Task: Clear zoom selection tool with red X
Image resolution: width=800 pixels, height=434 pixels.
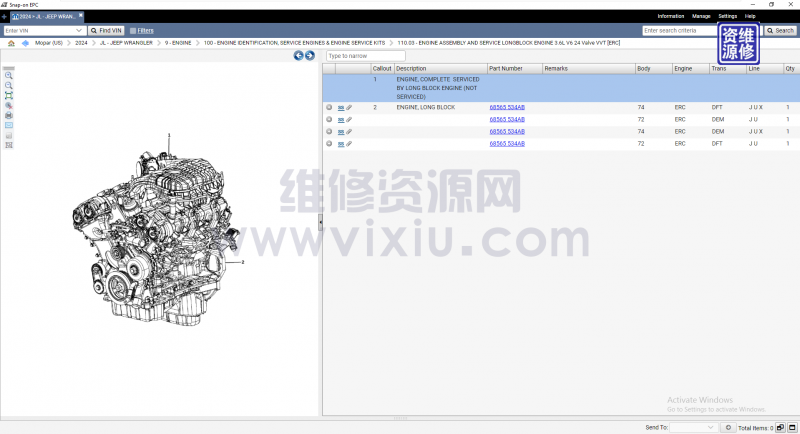Action: tap(9, 106)
